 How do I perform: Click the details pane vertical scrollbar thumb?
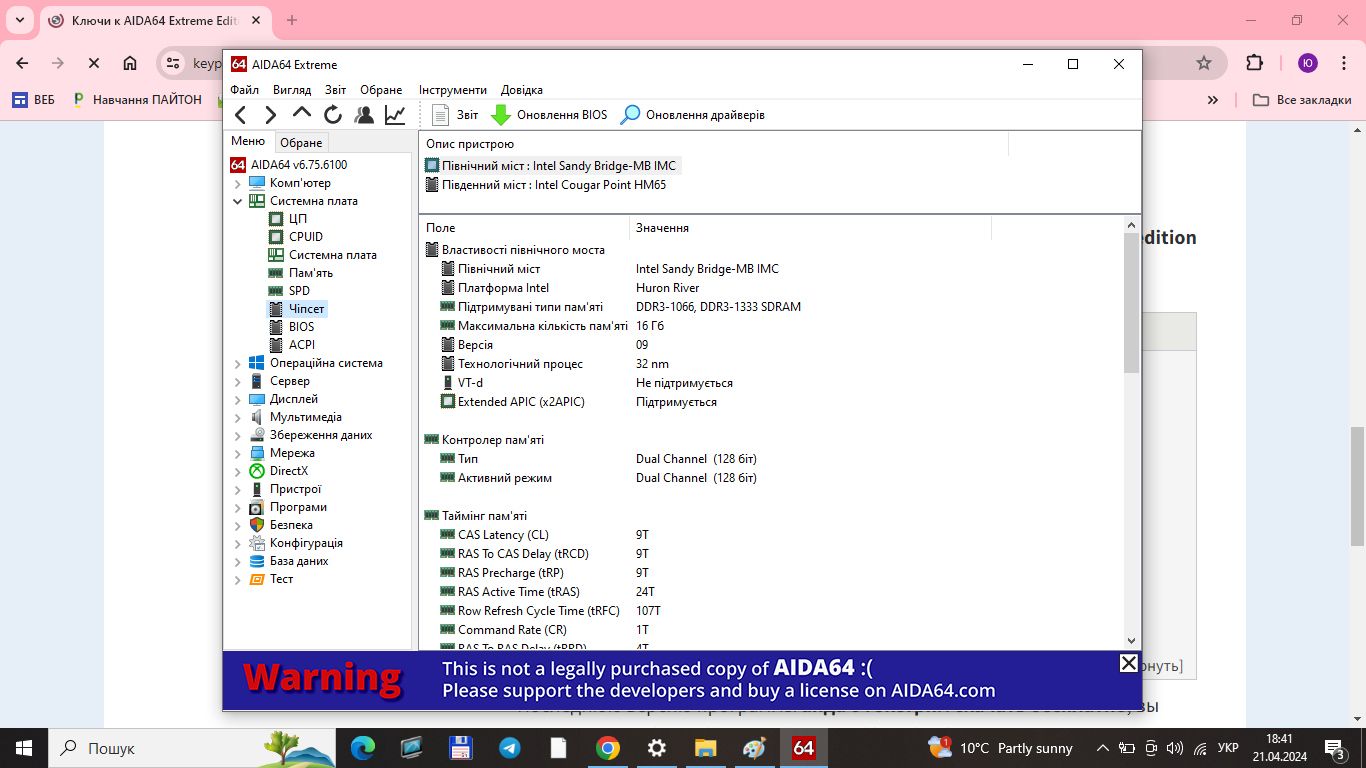coord(1132,303)
